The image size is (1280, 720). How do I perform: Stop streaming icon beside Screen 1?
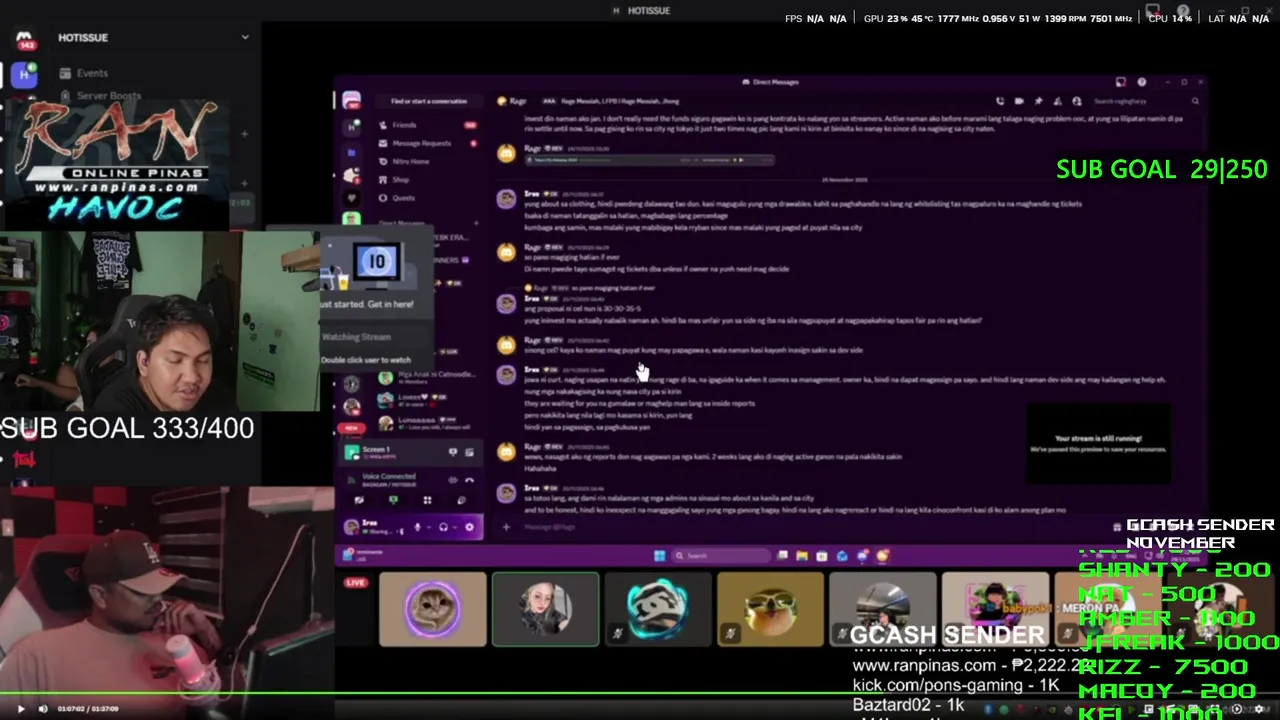(x=452, y=452)
